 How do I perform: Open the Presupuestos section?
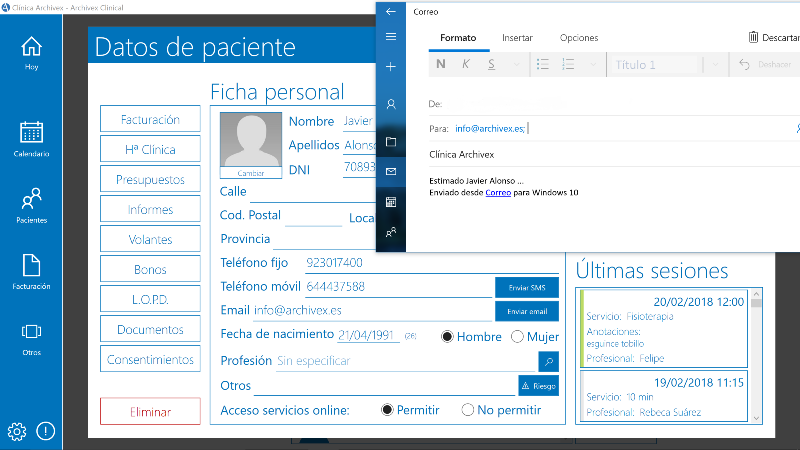pyautogui.click(x=150, y=180)
